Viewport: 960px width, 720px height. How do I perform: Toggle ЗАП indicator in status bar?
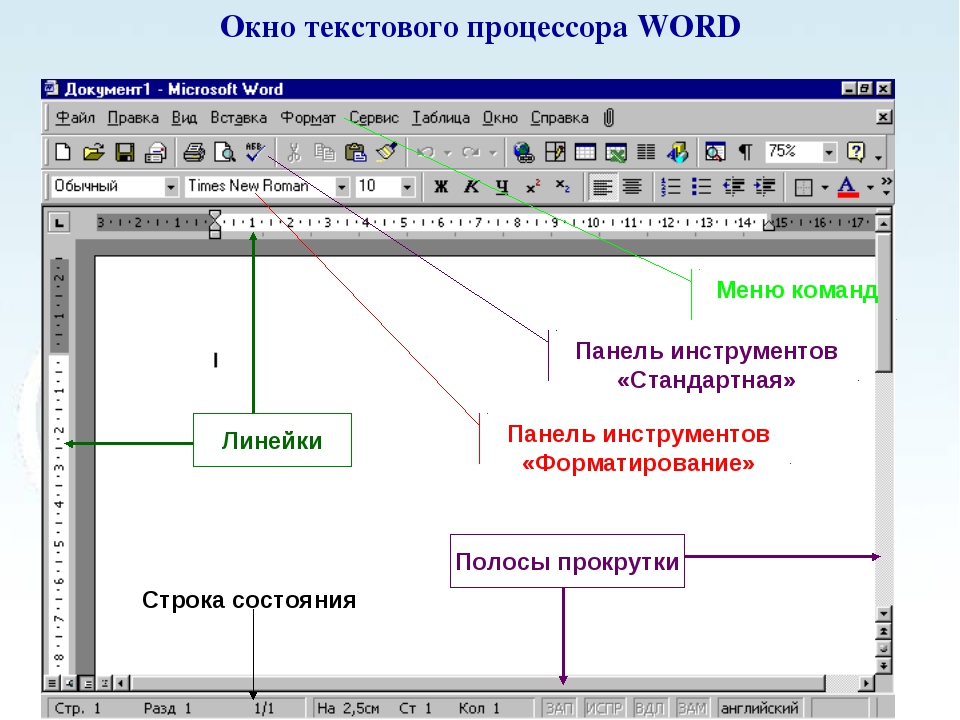click(x=558, y=708)
